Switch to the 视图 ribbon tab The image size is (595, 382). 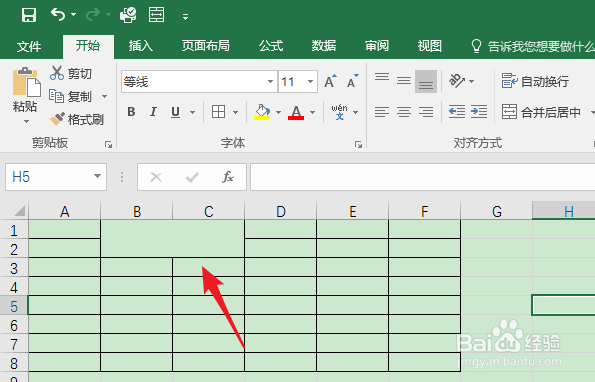pyautogui.click(x=430, y=46)
